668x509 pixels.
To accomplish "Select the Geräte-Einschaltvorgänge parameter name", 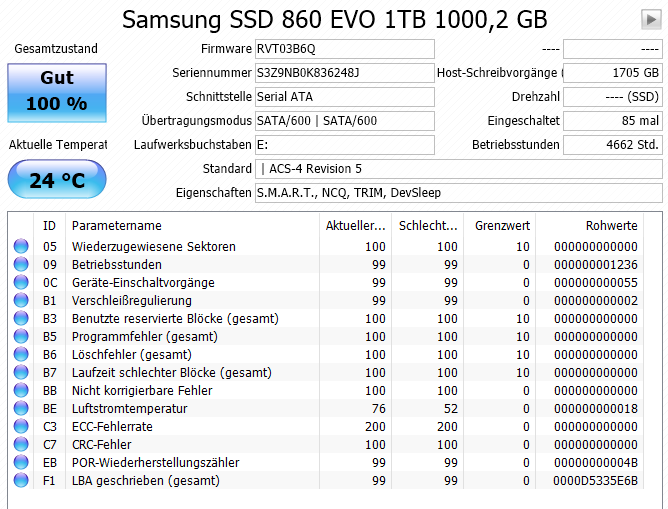I will point(143,283).
